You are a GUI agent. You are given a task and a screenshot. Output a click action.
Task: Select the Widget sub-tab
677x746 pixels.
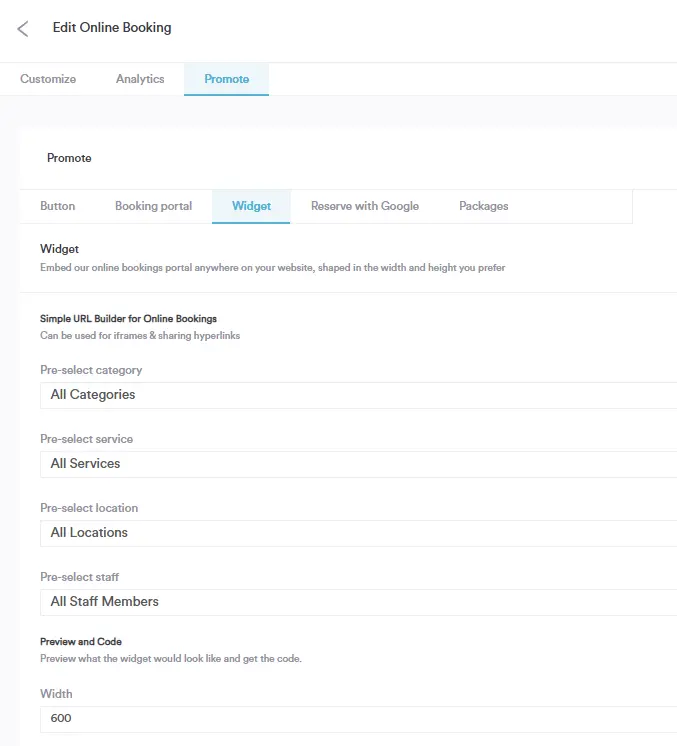coord(251,206)
